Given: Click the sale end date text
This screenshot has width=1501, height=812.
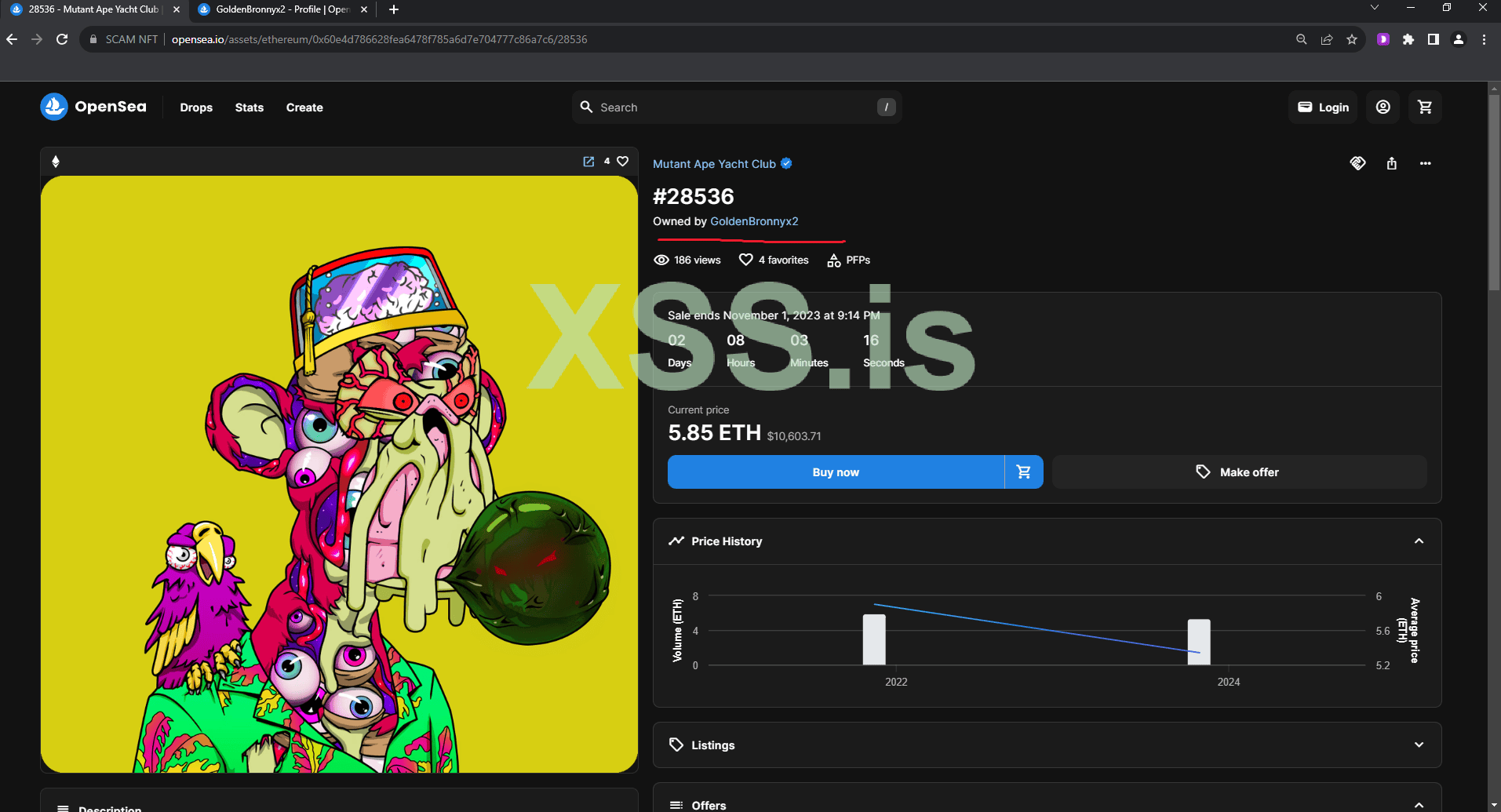Looking at the screenshot, I should 774,315.
